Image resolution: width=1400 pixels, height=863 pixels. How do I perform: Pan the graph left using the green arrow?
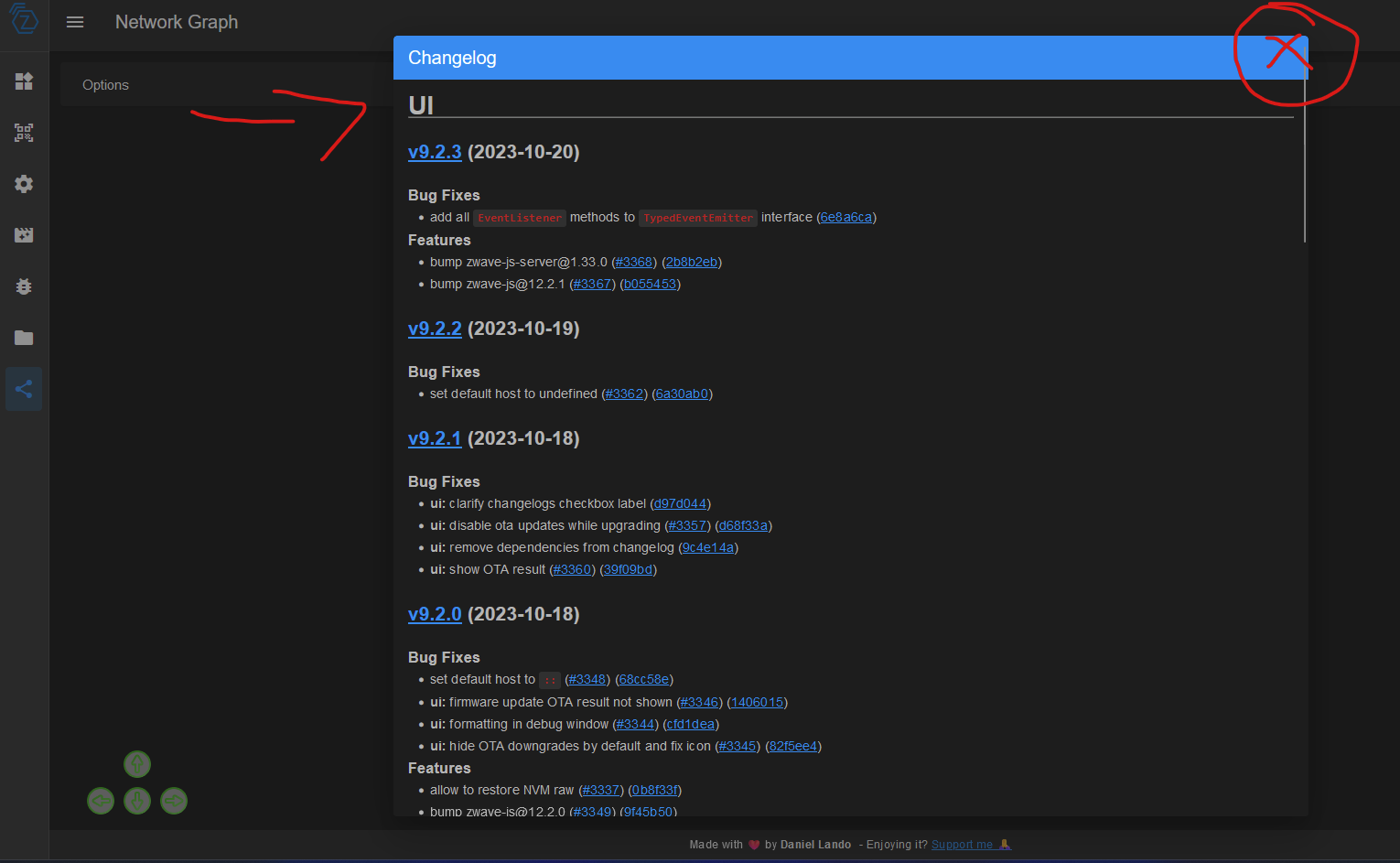click(100, 800)
